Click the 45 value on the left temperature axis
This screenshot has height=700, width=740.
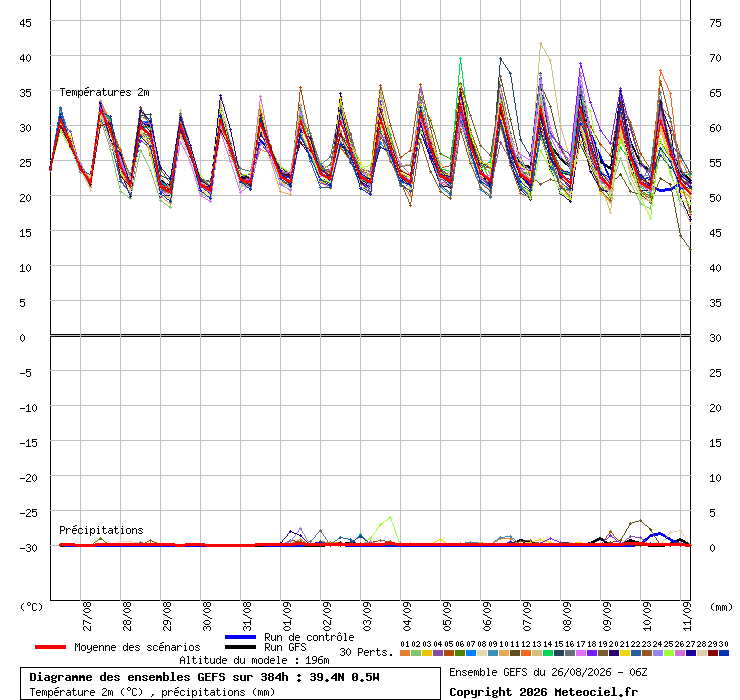[25, 23]
